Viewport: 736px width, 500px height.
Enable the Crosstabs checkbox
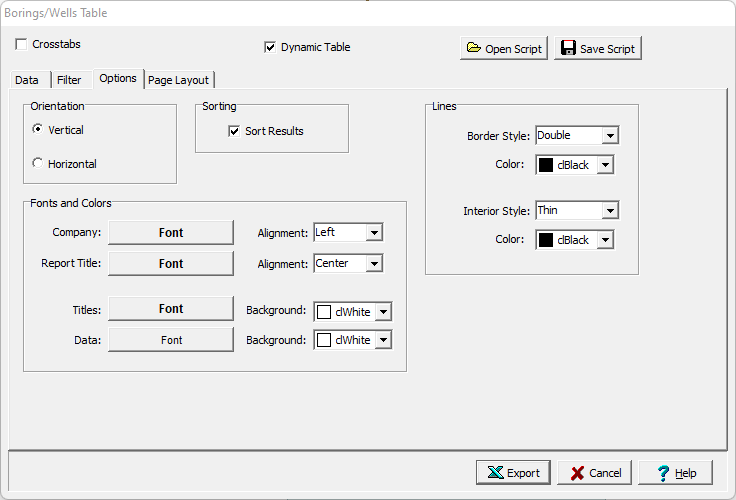22,45
